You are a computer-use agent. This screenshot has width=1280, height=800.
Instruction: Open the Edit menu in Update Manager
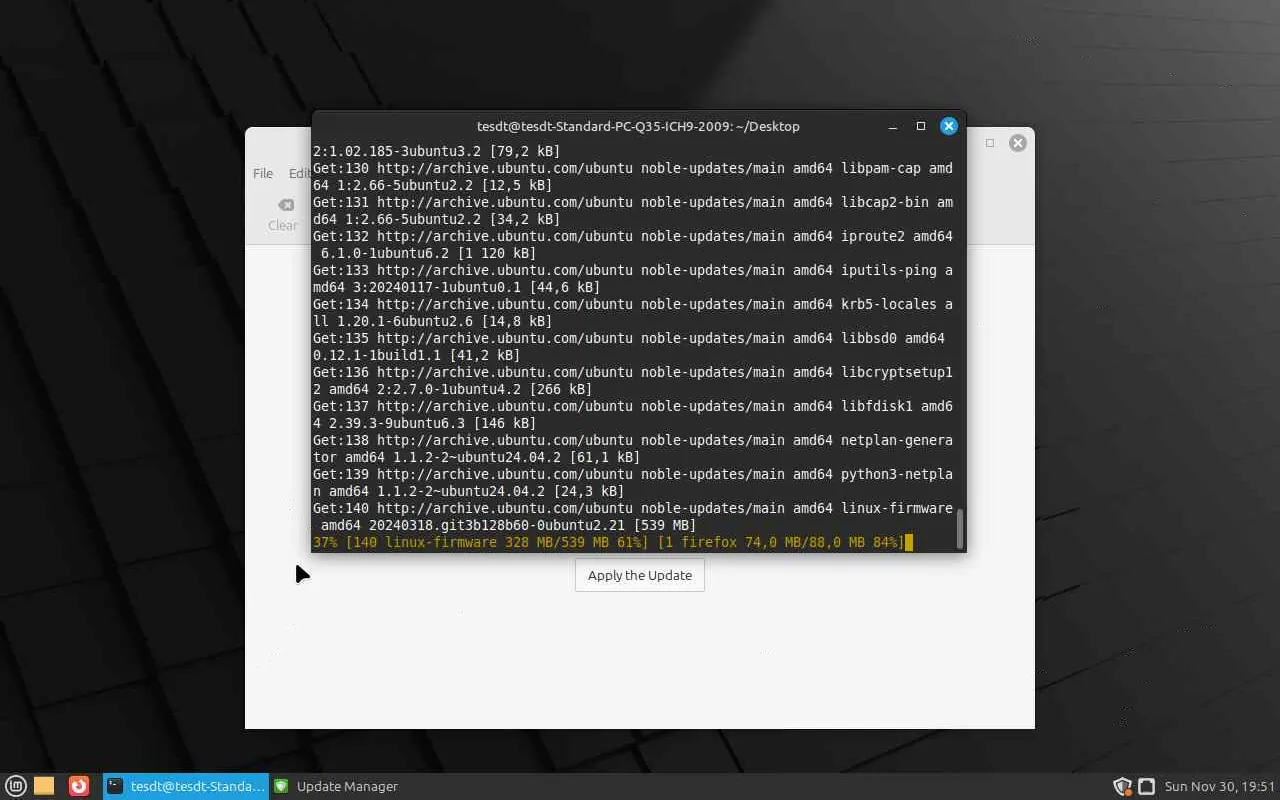click(x=299, y=173)
